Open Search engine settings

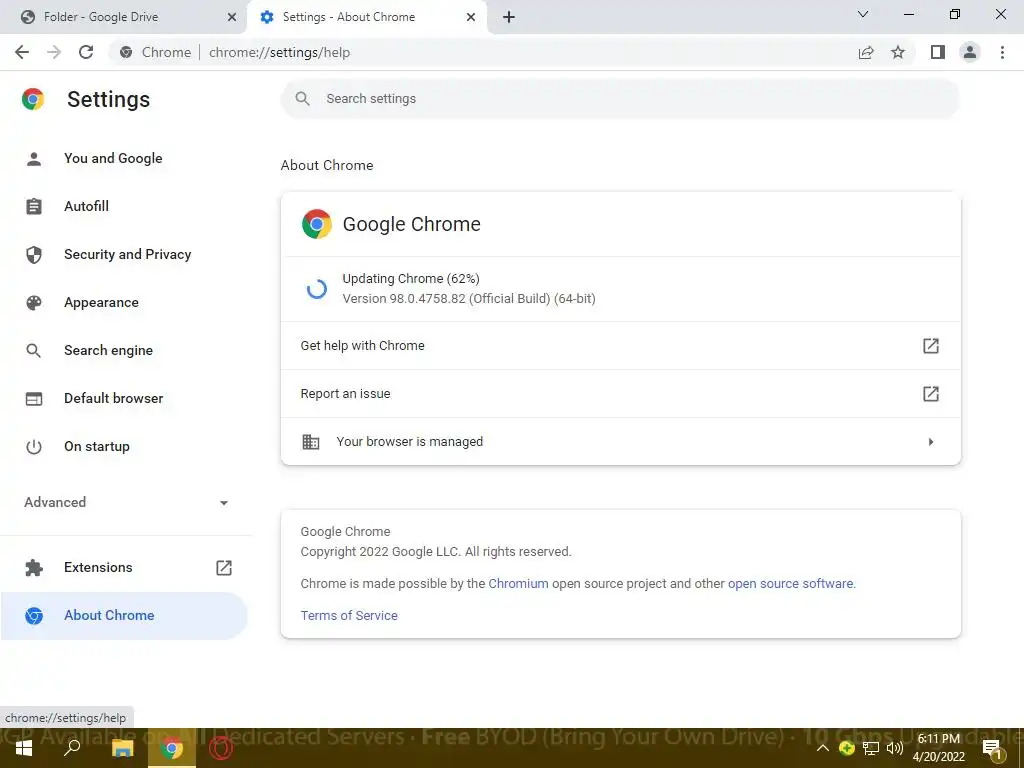108,350
